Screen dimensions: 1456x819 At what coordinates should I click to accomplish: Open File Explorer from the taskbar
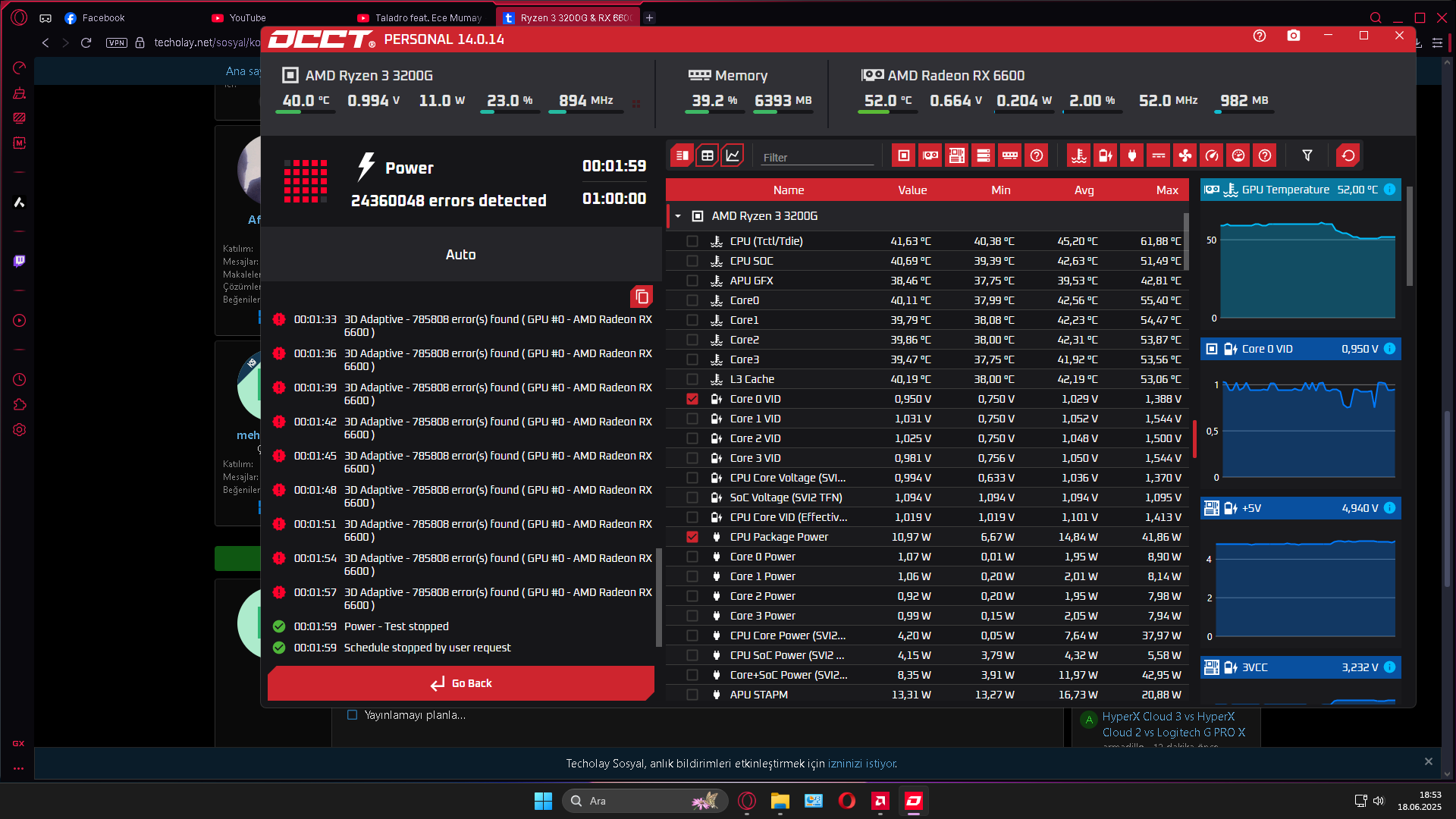tap(780, 801)
